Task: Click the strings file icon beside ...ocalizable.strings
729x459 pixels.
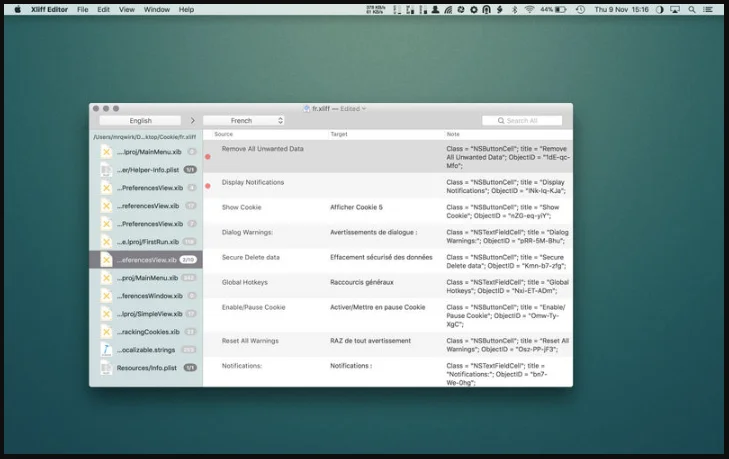Action: [106, 350]
